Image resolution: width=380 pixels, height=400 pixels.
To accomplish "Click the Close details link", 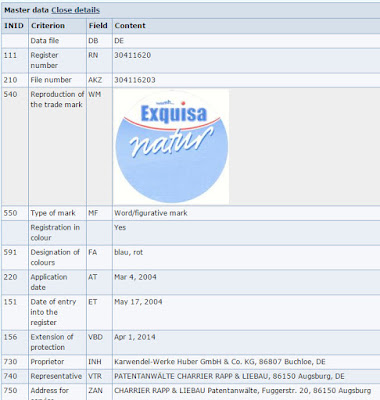I will tap(75, 10).
